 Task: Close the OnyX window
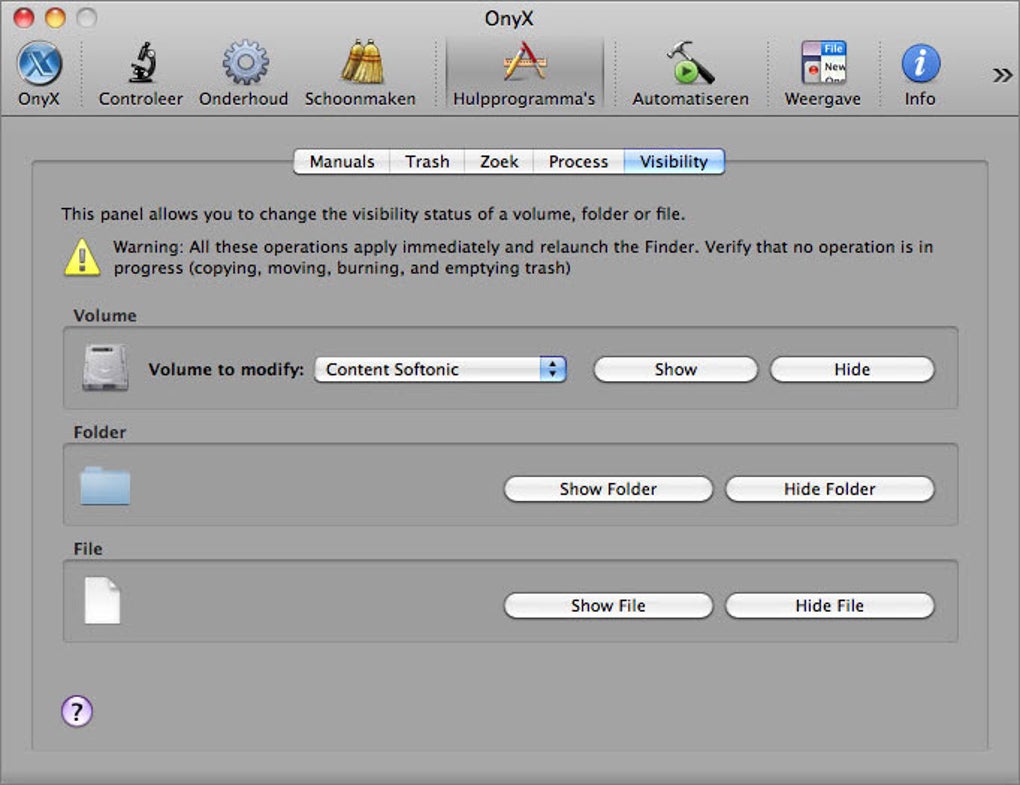24,18
